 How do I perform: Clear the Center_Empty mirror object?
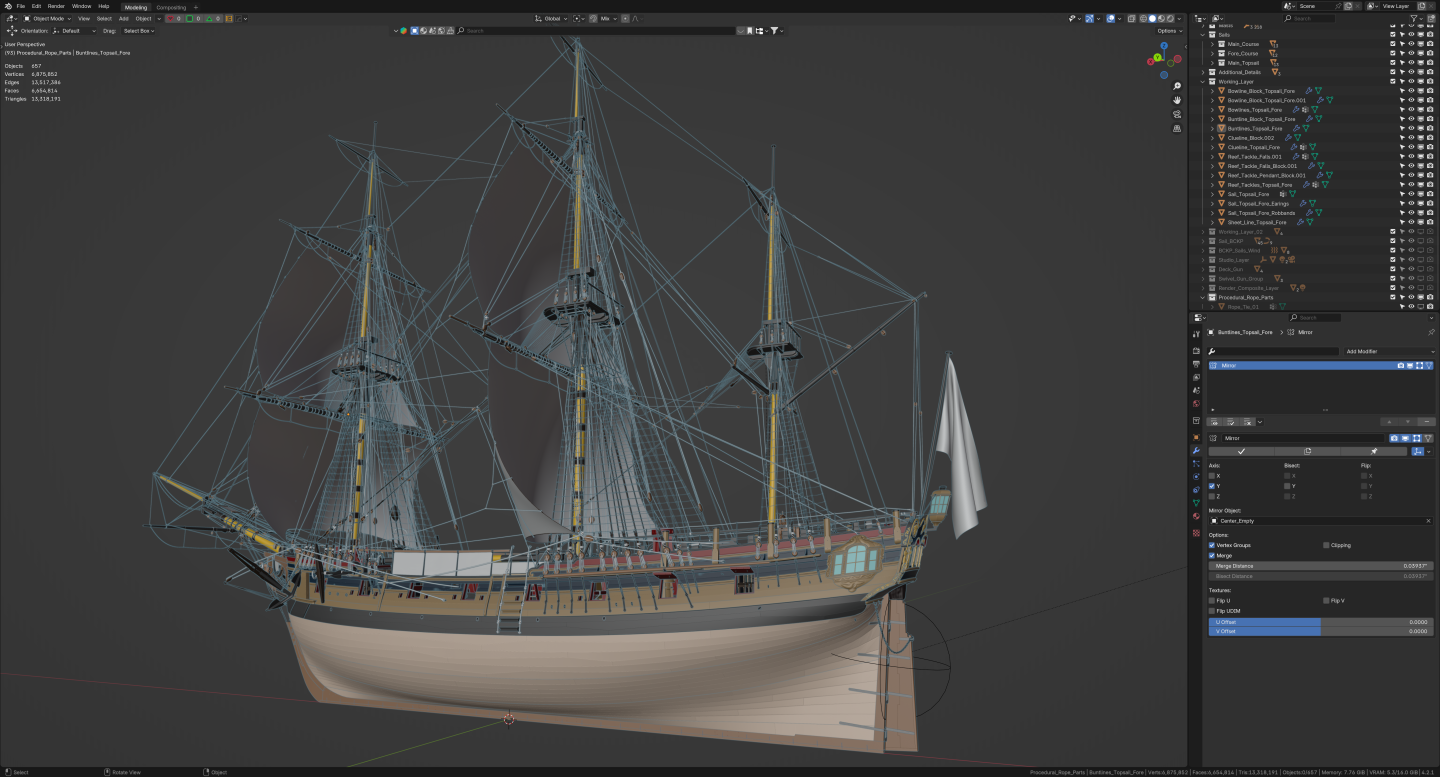(1428, 521)
